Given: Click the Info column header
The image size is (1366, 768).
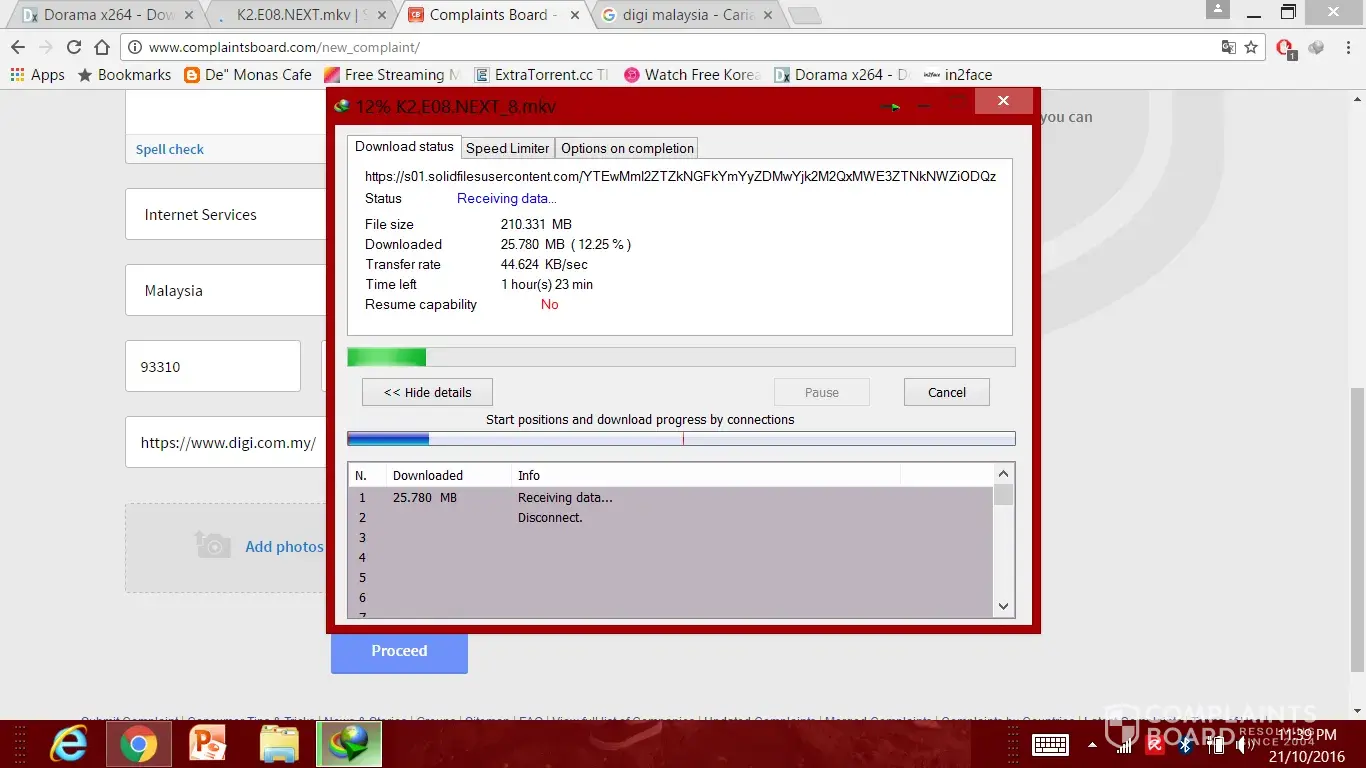Looking at the screenshot, I should [x=705, y=476].
